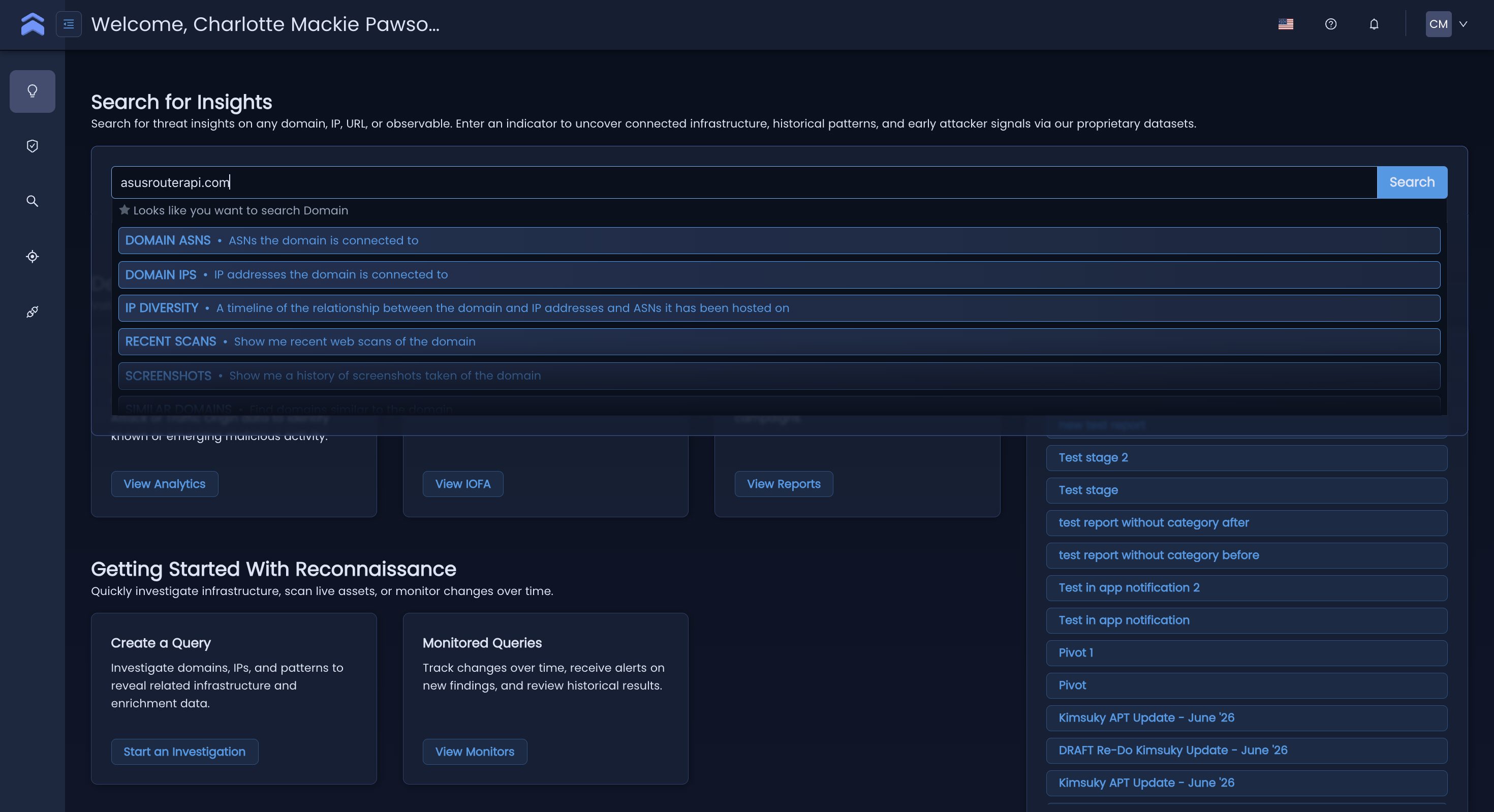Click the Search button
The image size is (1494, 812).
click(1412, 182)
